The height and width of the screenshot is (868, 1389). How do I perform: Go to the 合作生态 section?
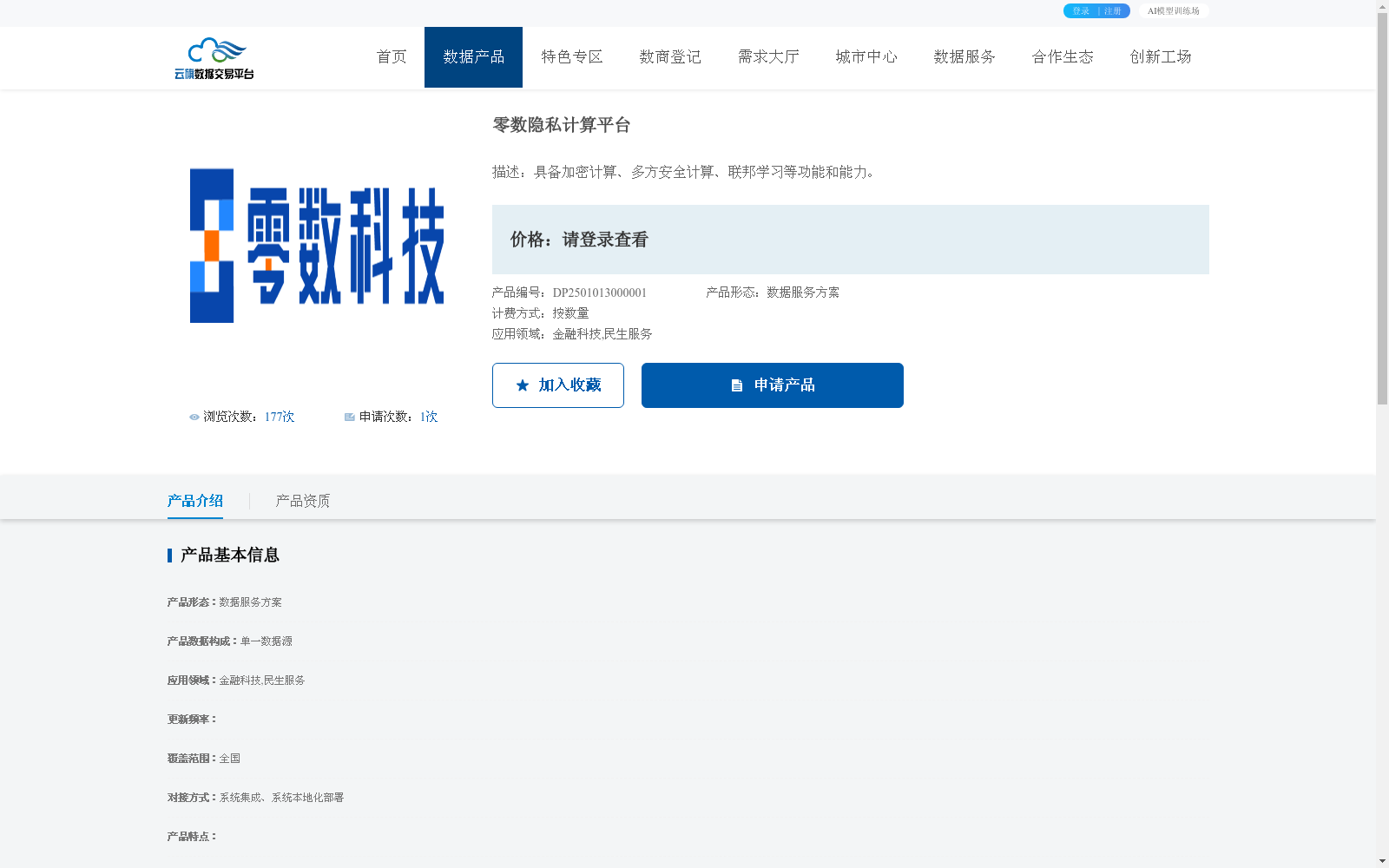pyautogui.click(x=1063, y=57)
